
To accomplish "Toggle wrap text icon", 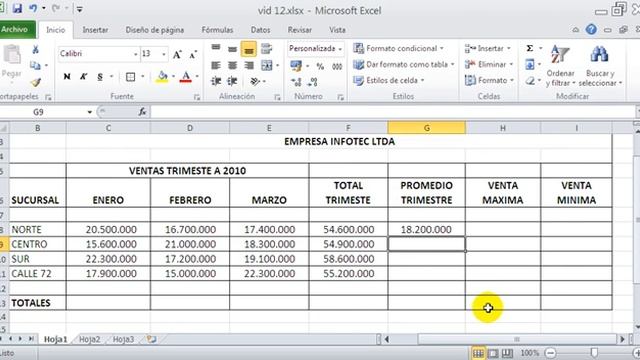I will pyautogui.click(x=266, y=49).
